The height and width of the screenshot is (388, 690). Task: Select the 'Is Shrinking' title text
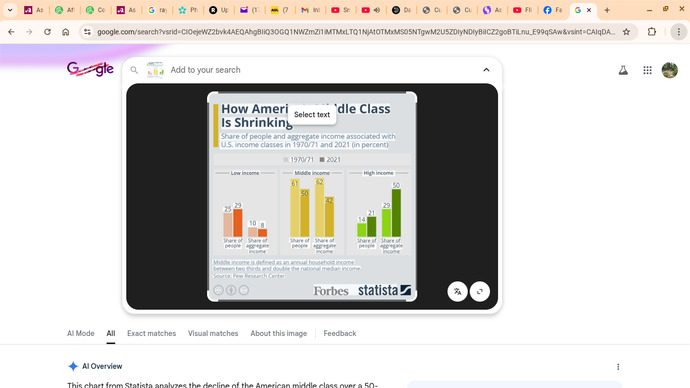(x=257, y=122)
